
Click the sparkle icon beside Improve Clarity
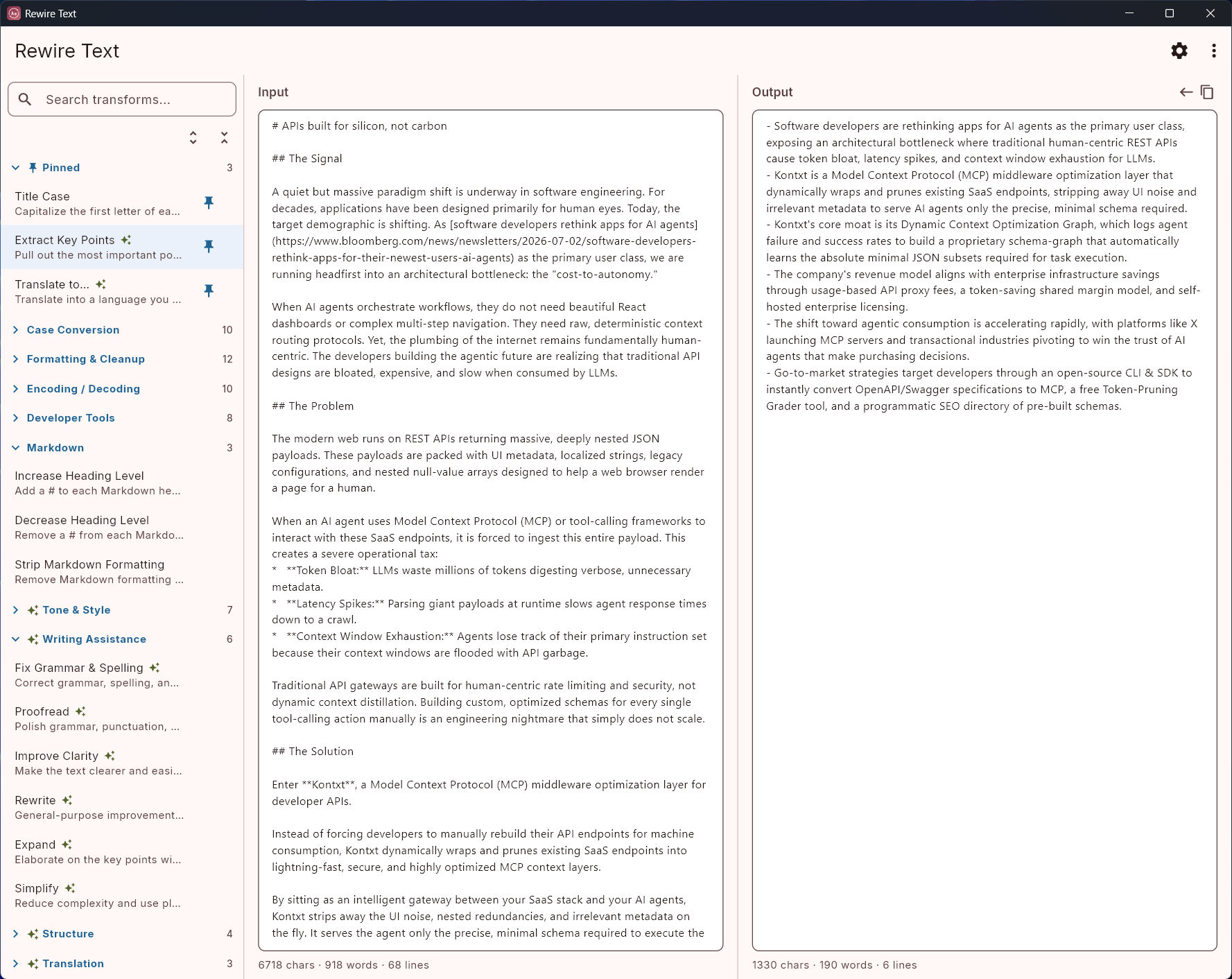[x=110, y=756]
